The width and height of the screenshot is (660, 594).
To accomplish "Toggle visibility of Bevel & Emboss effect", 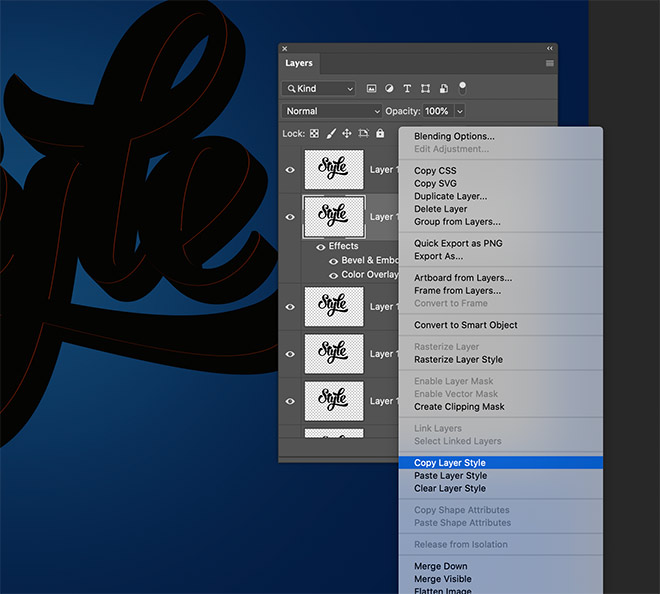I will pyautogui.click(x=333, y=261).
